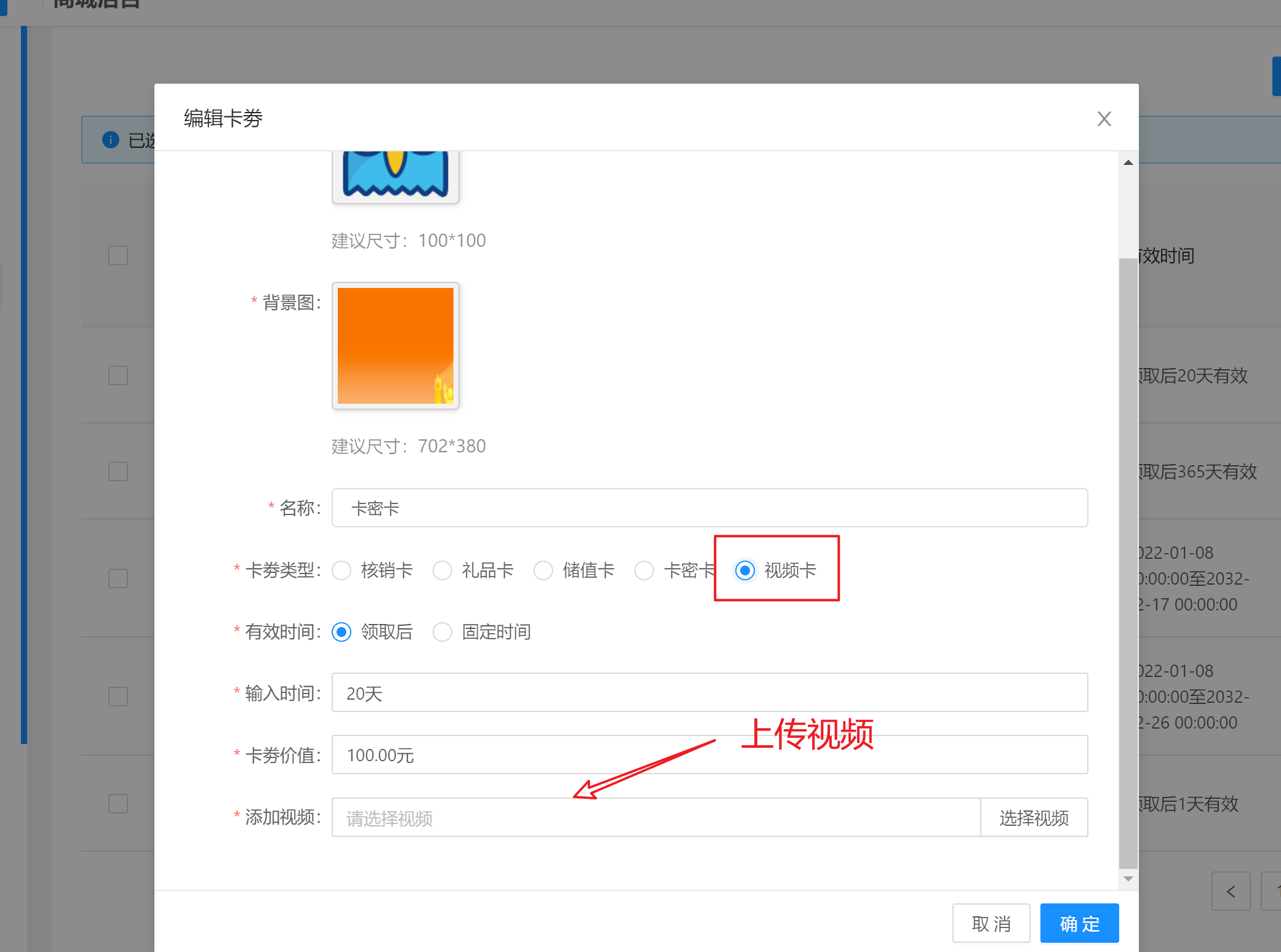Select the 核销卡 card type

[x=342, y=570]
